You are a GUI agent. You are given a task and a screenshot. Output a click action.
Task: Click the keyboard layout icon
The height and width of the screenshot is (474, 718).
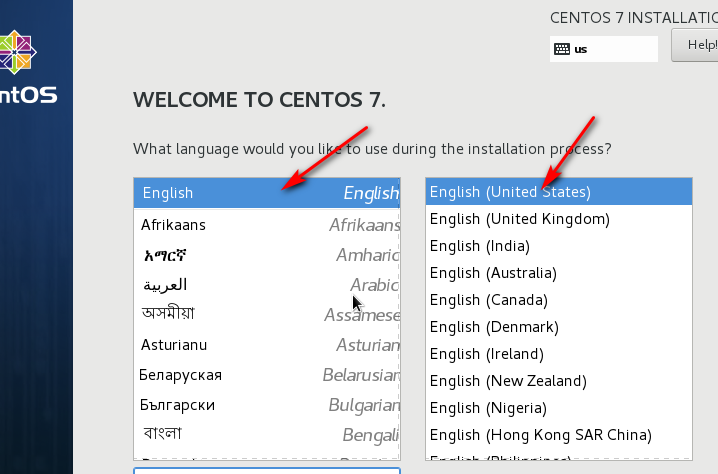562,49
